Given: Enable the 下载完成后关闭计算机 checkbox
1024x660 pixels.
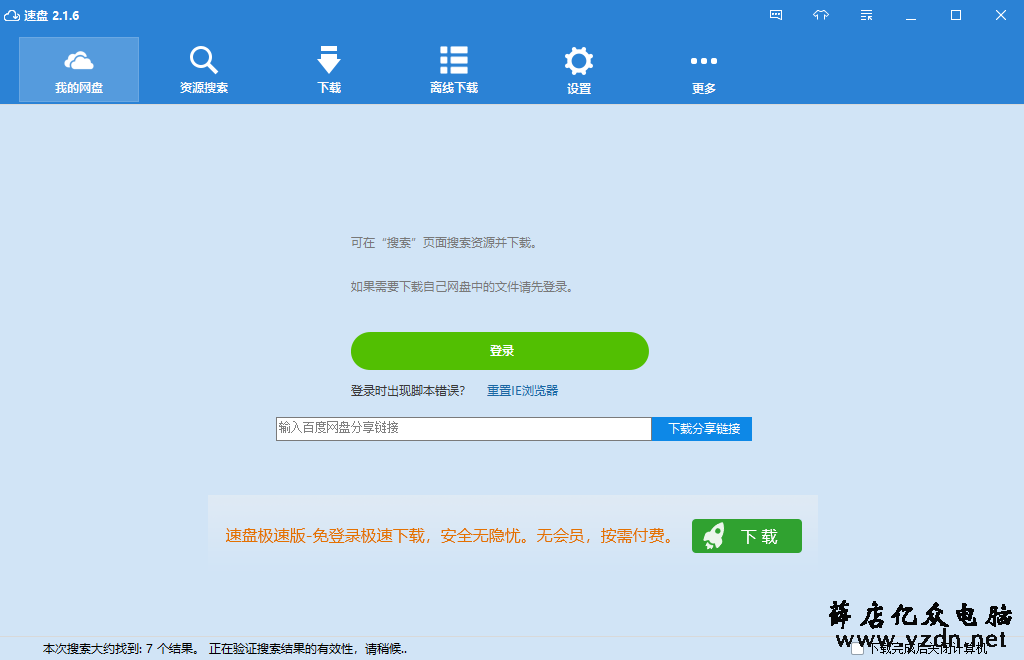Looking at the screenshot, I should [857, 648].
